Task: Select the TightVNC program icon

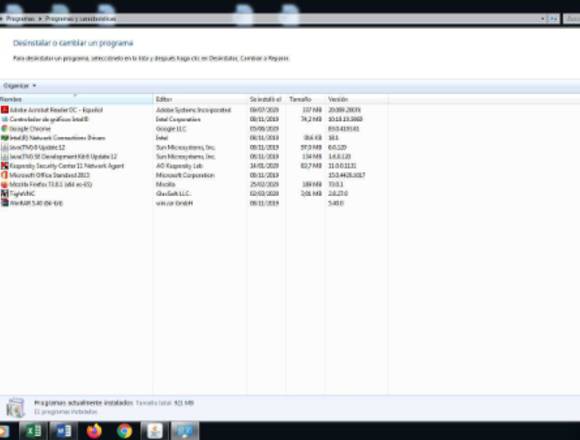Action: click(x=4, y=193)
